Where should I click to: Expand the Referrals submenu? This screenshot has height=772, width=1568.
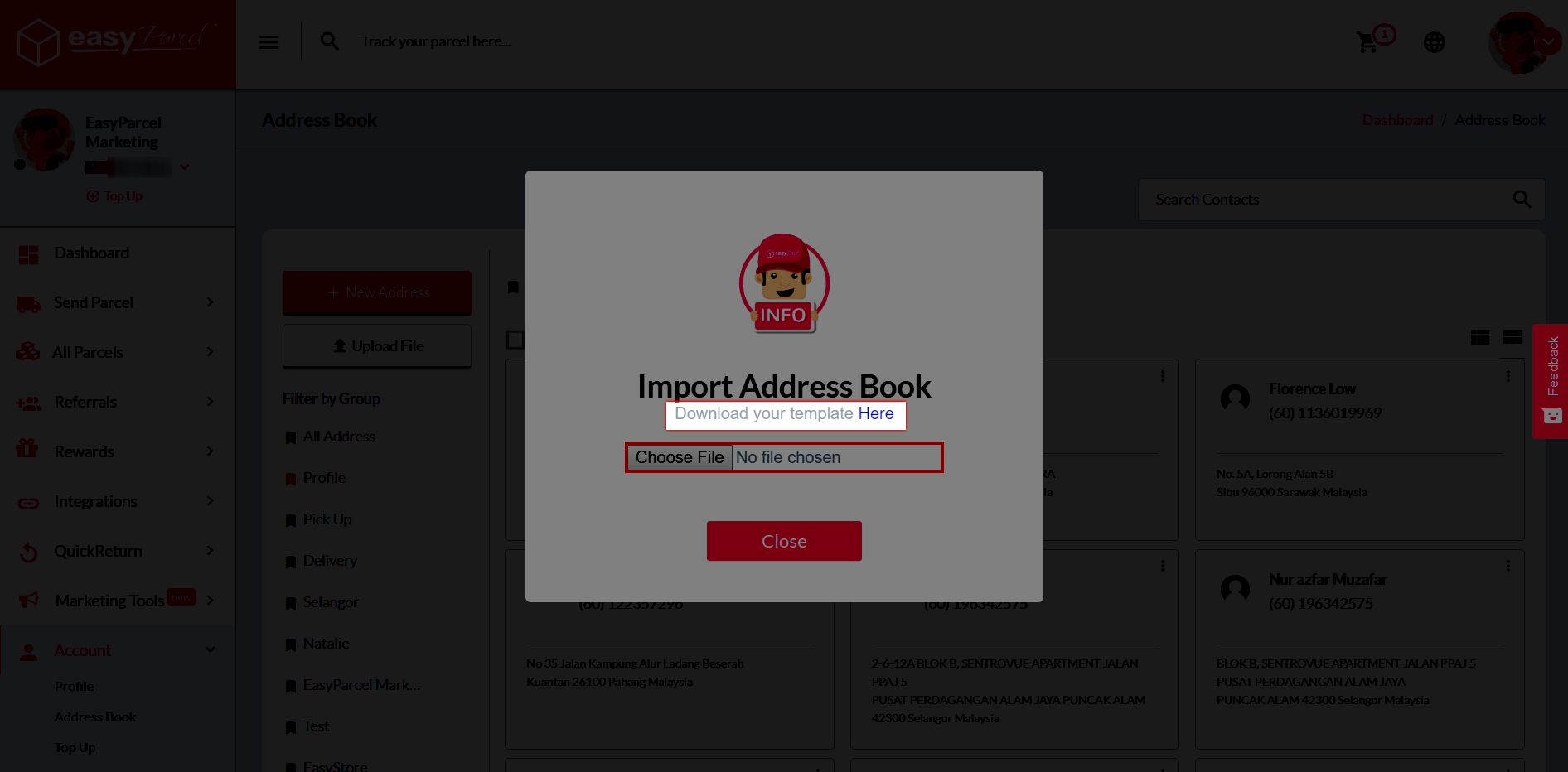[x=210, y=402]
